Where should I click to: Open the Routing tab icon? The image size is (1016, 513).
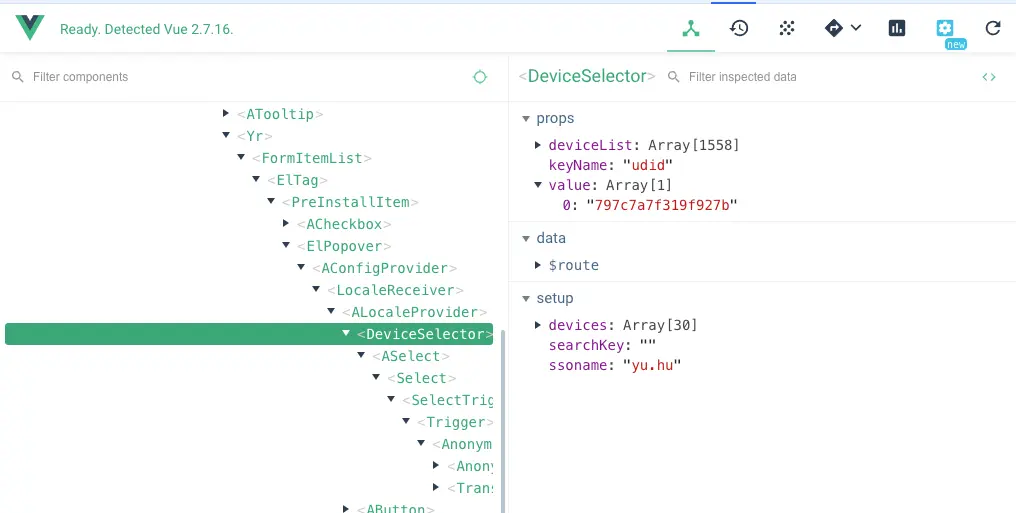(834, 28)
